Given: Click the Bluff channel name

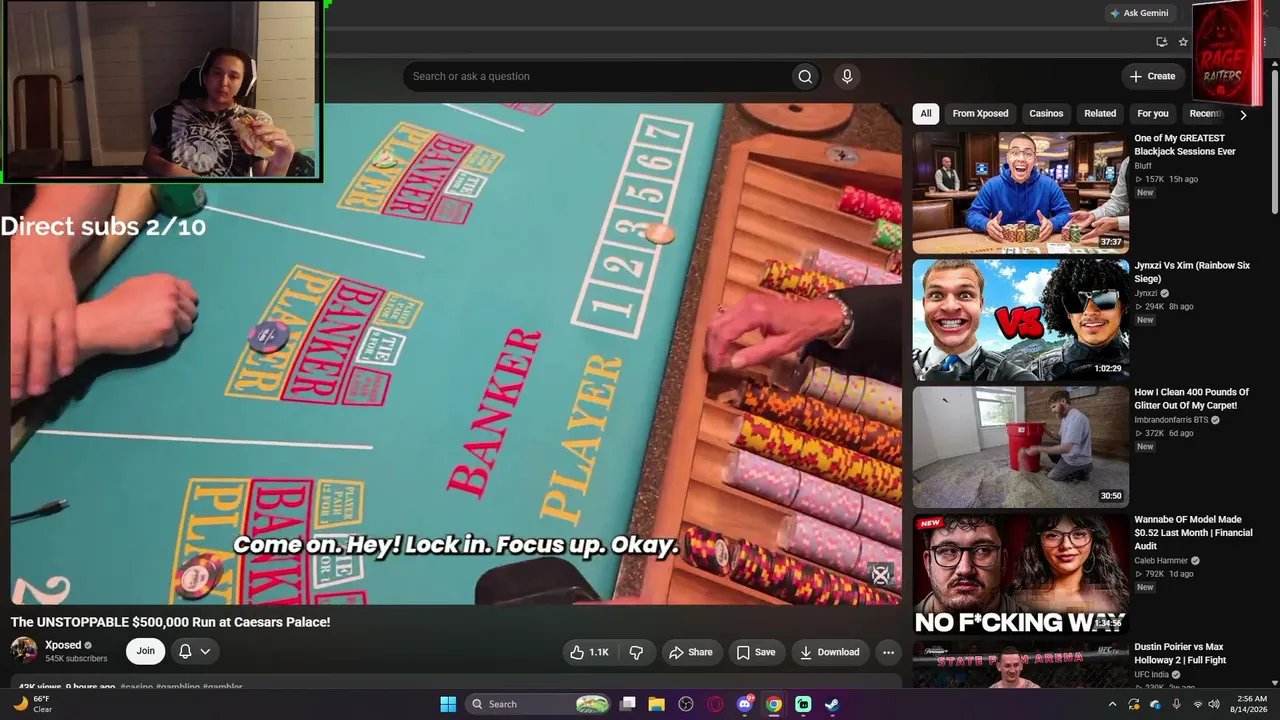Looking at the screenshot, I should tap(1143, 166).
